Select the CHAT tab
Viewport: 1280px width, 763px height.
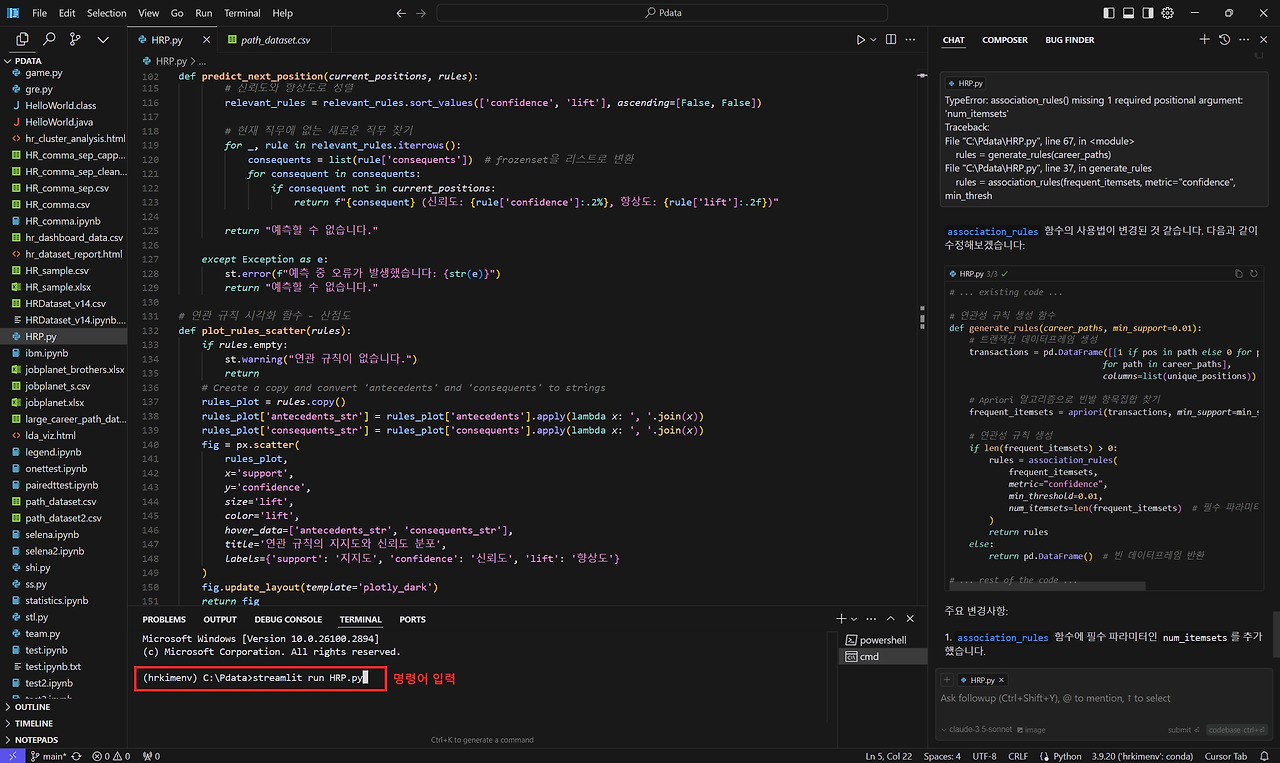(x=953, y=40)
